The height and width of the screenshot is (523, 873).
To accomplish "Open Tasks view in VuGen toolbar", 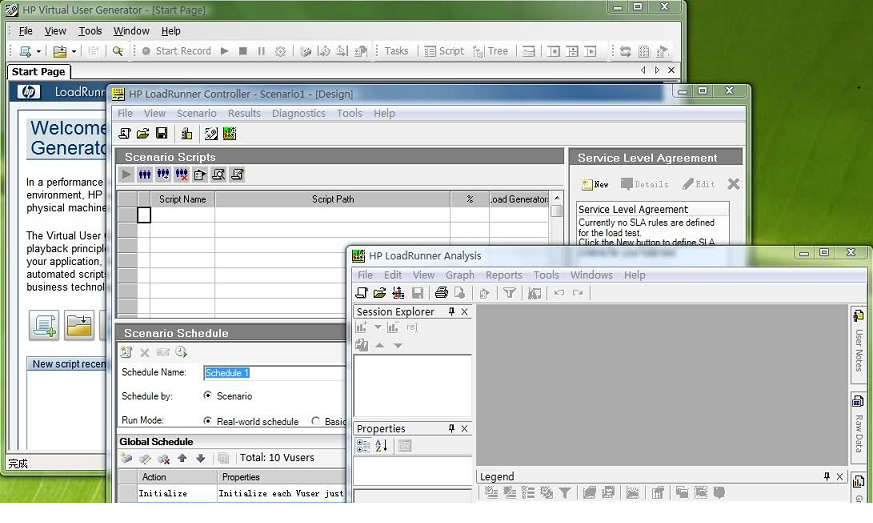I will coord(396,51).
